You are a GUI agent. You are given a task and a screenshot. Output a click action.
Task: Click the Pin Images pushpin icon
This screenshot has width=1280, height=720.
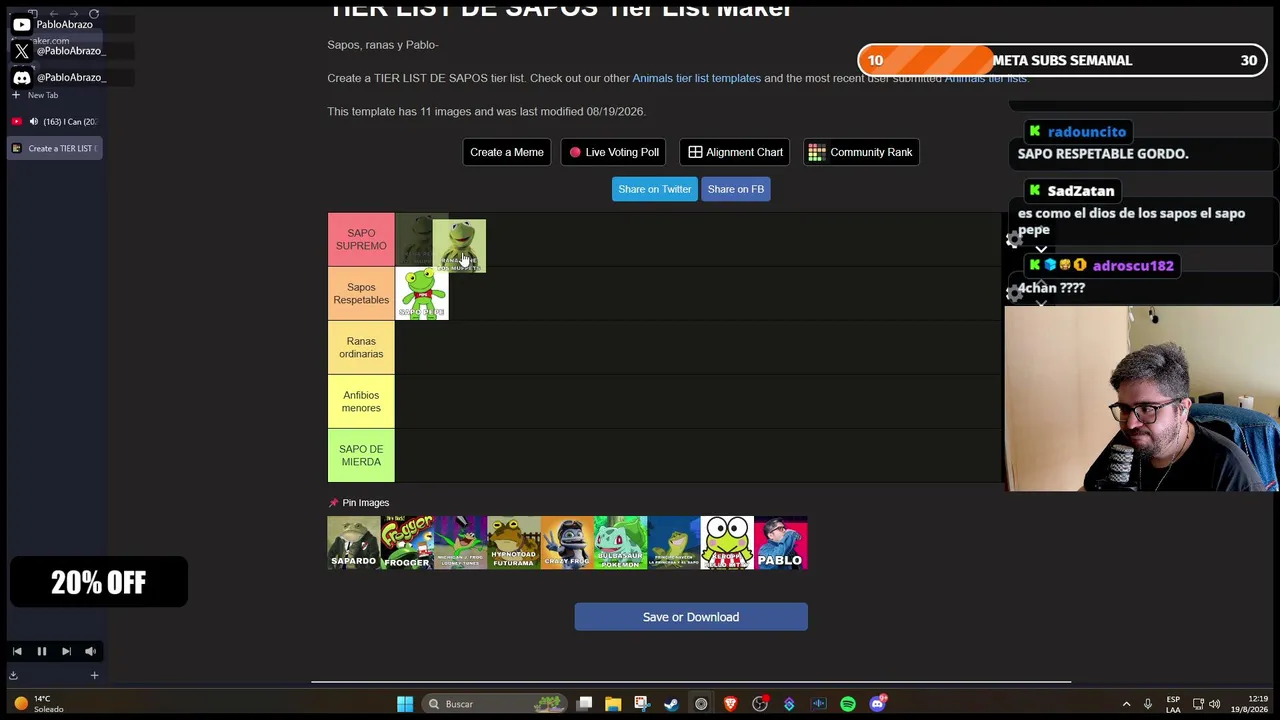tap(333, 503)
